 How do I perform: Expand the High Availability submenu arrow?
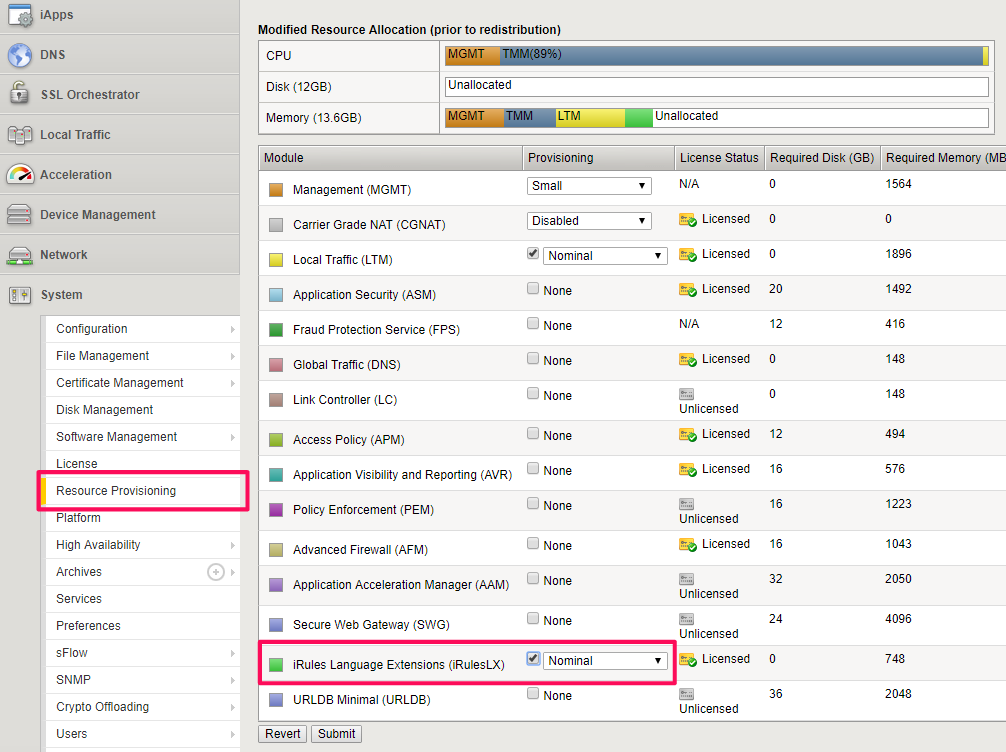point(232,545)
